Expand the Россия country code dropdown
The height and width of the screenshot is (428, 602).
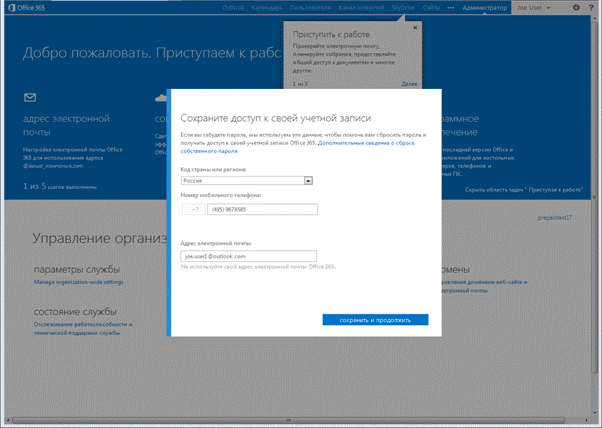pyautogui.click(x=308, y=180)
